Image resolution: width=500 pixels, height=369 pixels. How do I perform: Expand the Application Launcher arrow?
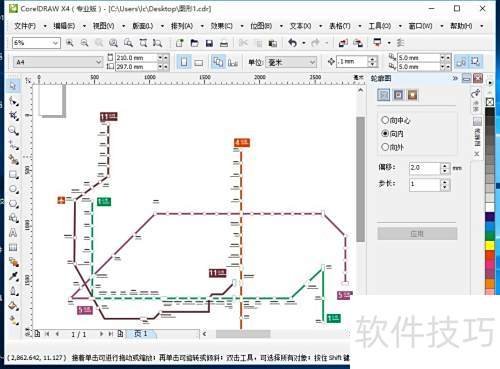click(x=389, y=43)
